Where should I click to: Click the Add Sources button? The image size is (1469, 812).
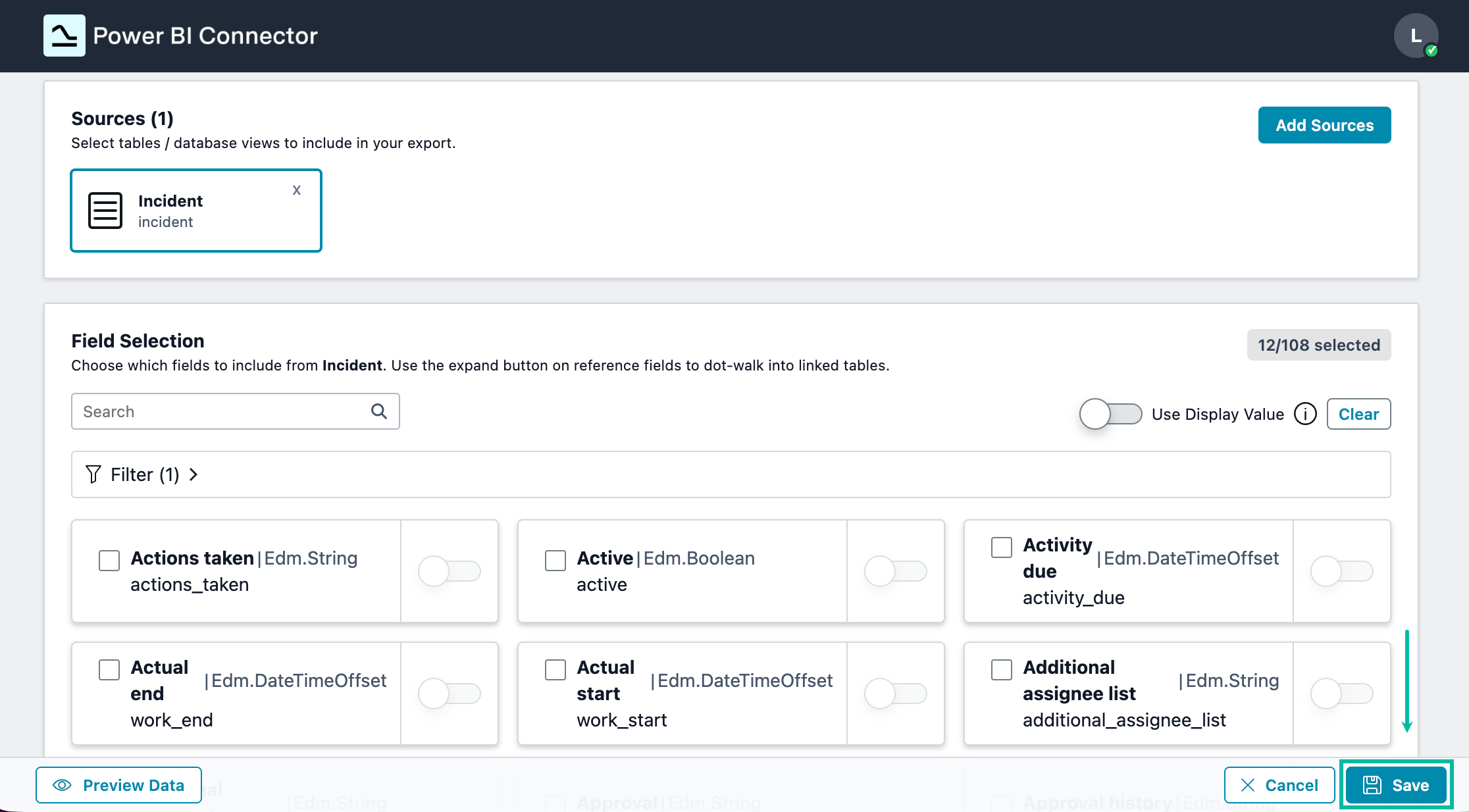coord(1324,125)
